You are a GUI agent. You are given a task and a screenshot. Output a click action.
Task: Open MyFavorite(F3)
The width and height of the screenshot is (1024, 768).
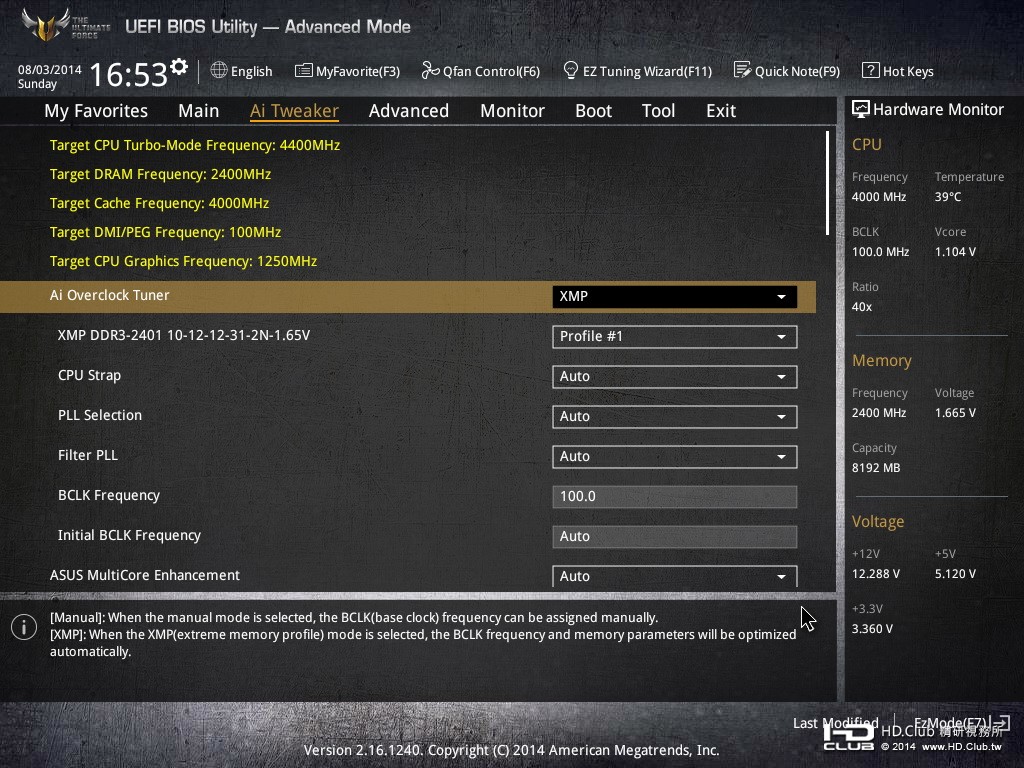(x=347, y=71)
